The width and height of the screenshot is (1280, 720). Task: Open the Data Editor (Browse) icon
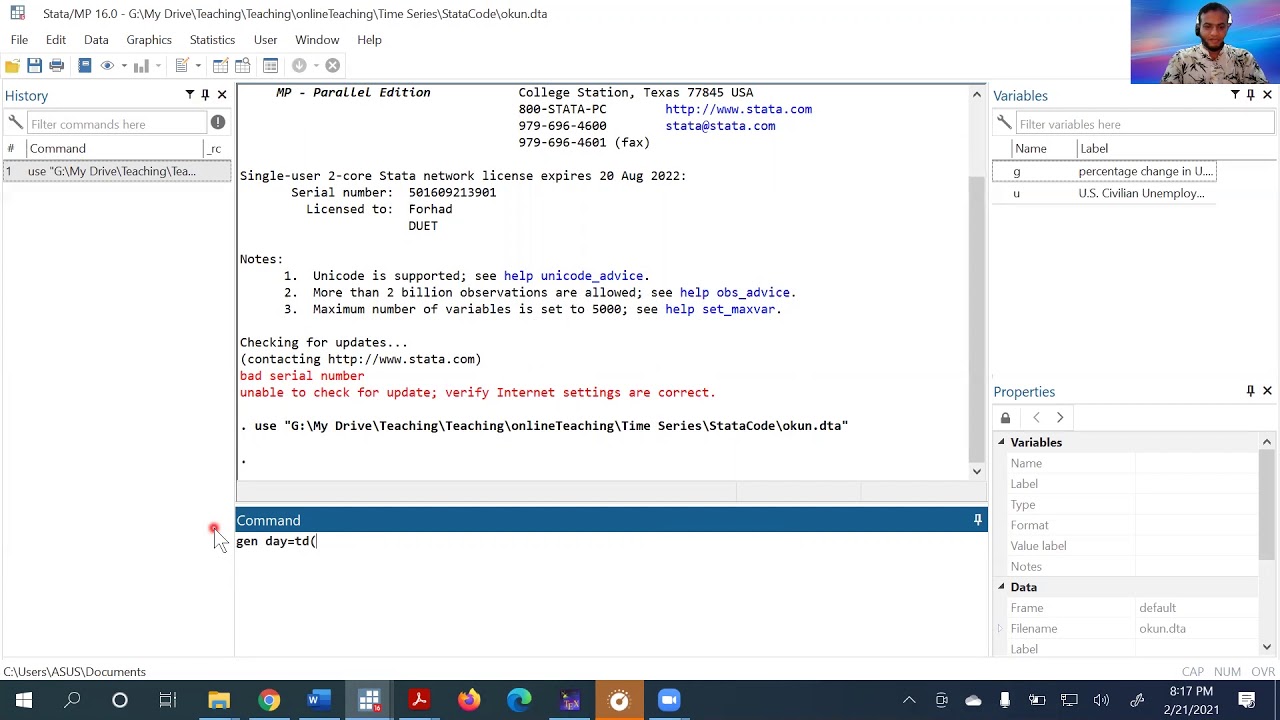point(244,66)
